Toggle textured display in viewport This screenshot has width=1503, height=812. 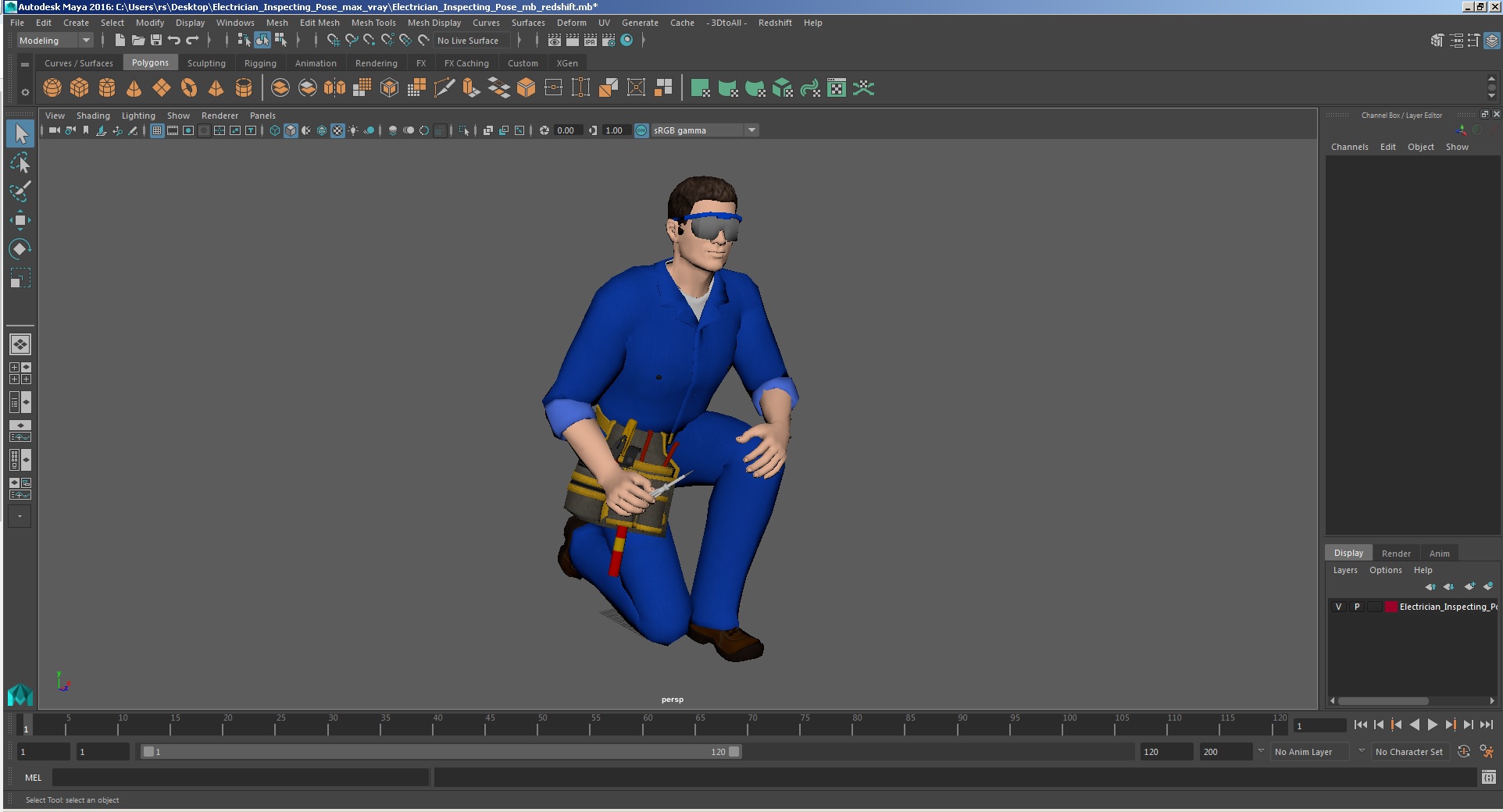click(337, 130)
